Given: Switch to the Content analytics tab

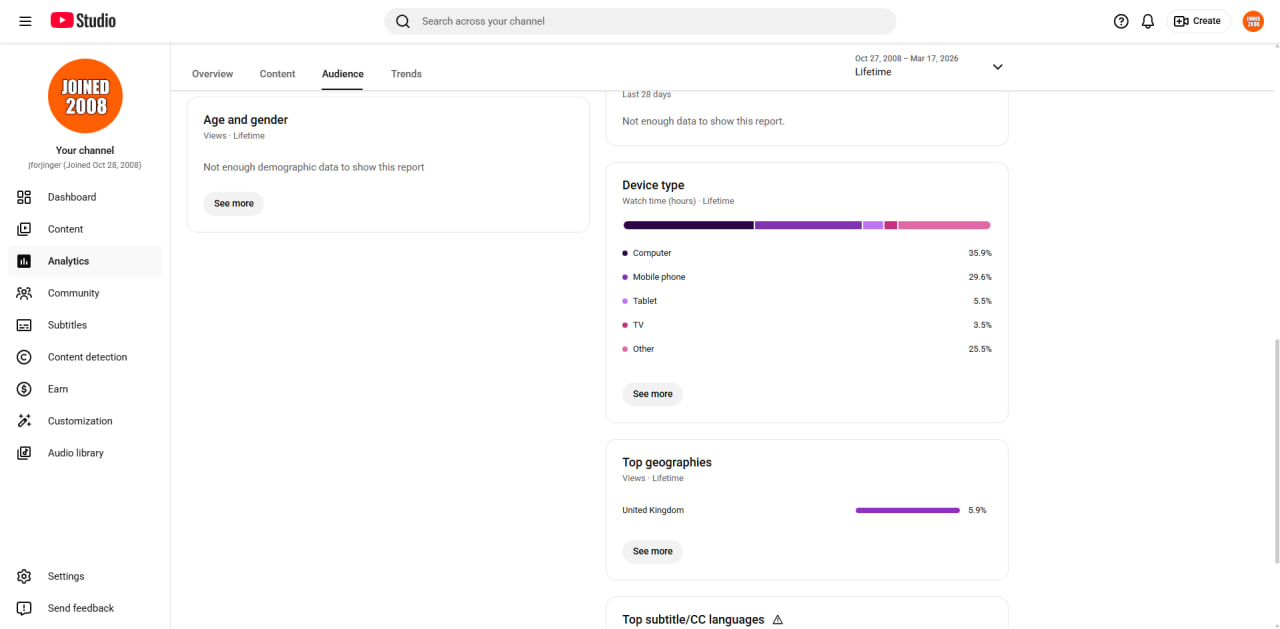Looking at the screenshot, I should (277, 74).
